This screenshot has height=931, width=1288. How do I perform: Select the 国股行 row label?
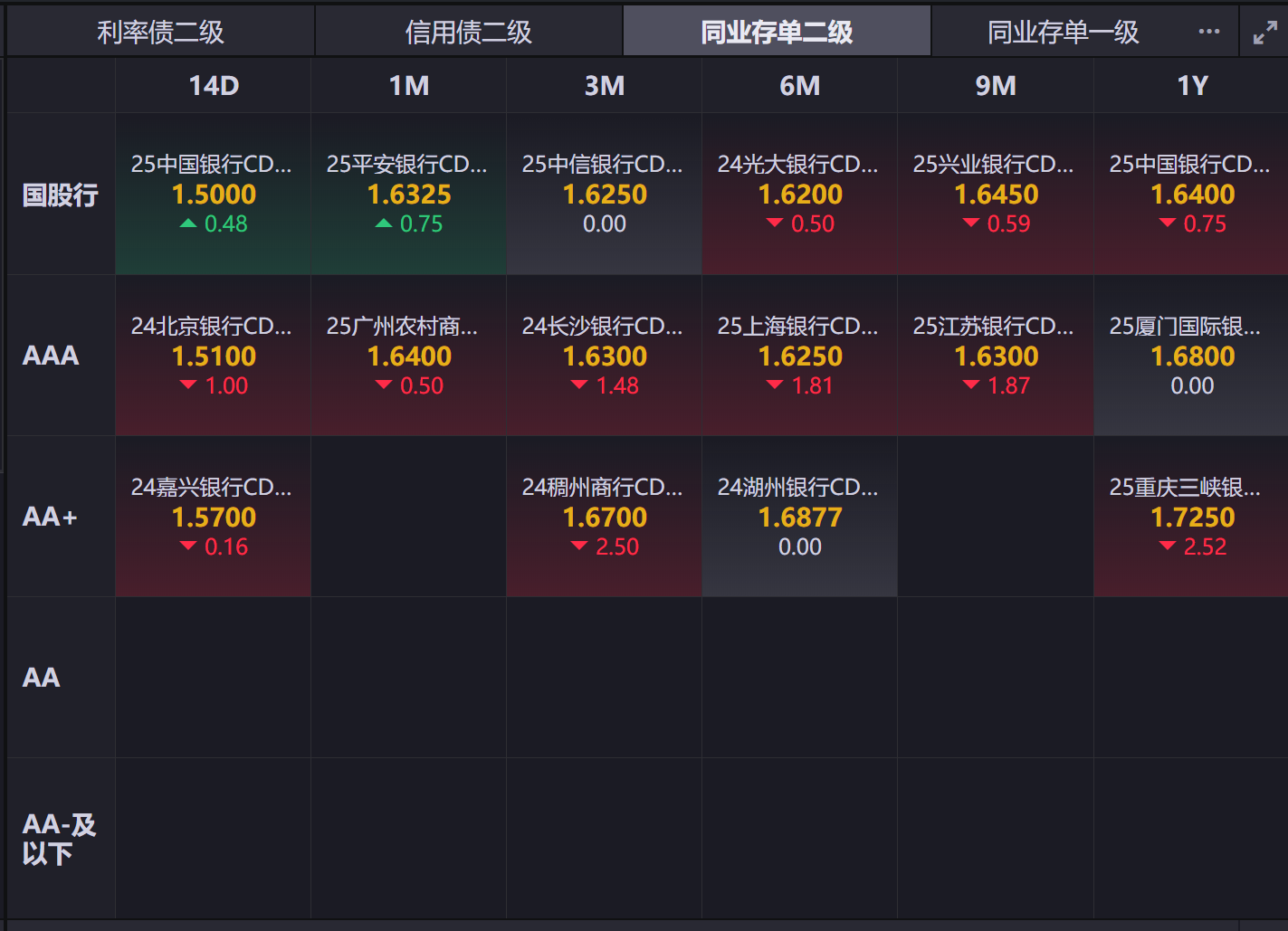click(x=61, y=195)
